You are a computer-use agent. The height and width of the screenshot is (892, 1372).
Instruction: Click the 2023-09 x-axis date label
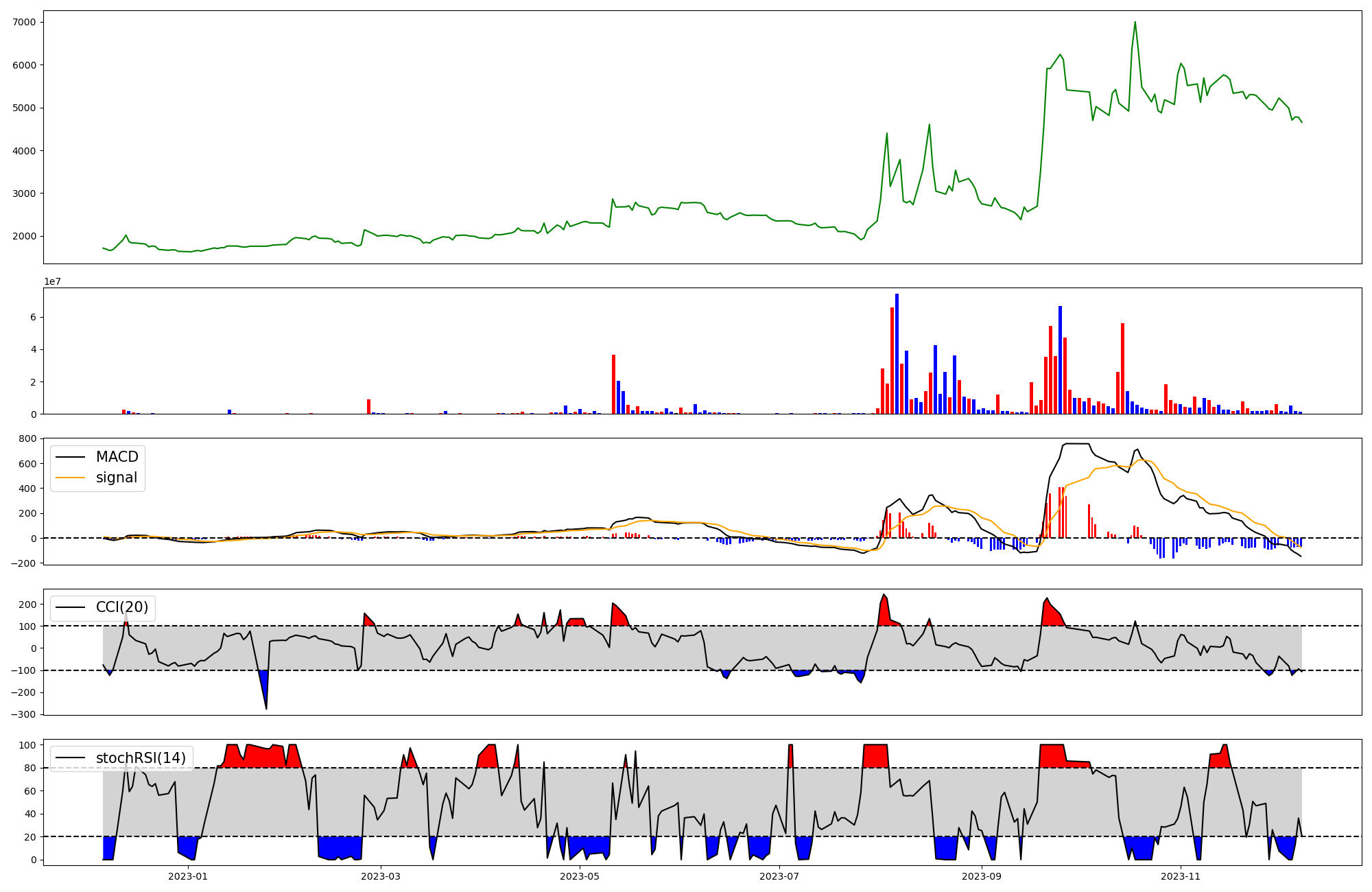[x=981, y=876]
